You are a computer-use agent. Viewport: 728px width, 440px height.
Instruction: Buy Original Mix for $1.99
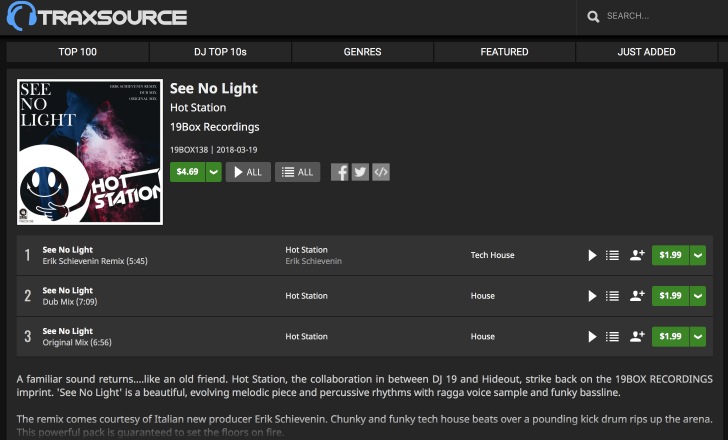[670, 336]
